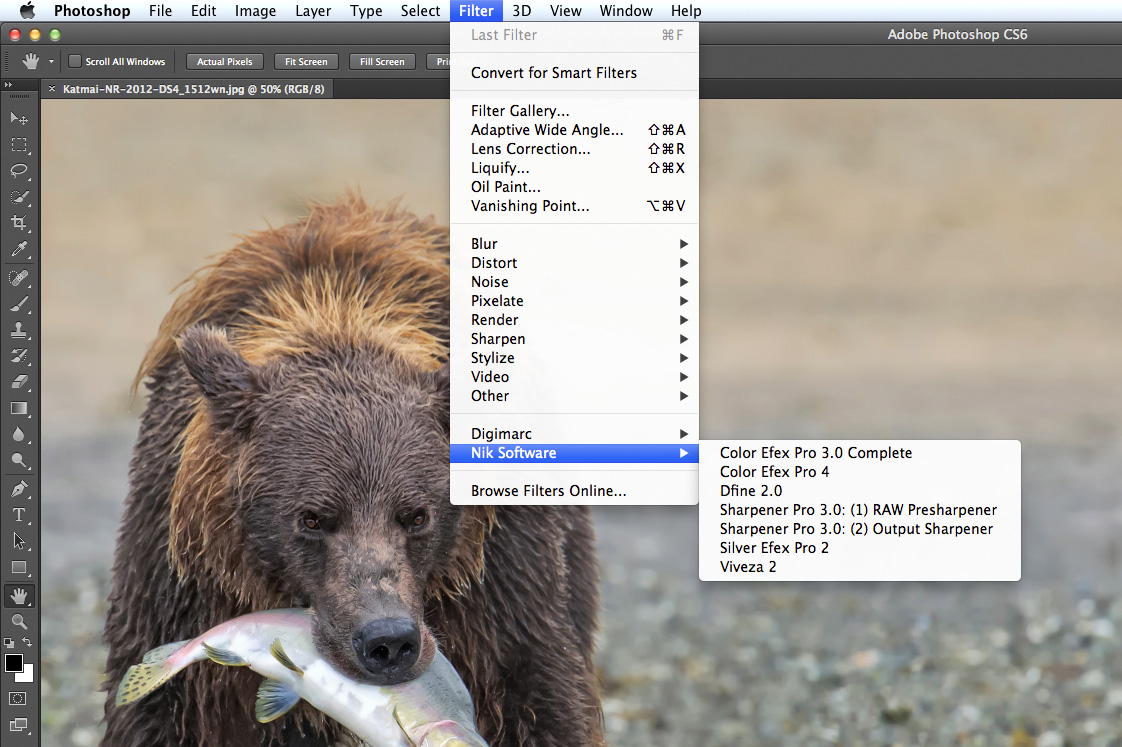Select the Spot Healing Brush tool

pos(19,278)
